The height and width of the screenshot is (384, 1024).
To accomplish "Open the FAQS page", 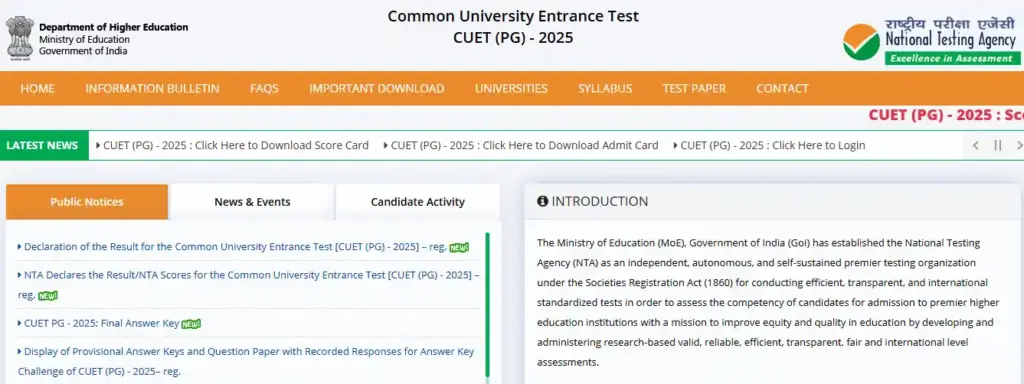I will [264, 89].
